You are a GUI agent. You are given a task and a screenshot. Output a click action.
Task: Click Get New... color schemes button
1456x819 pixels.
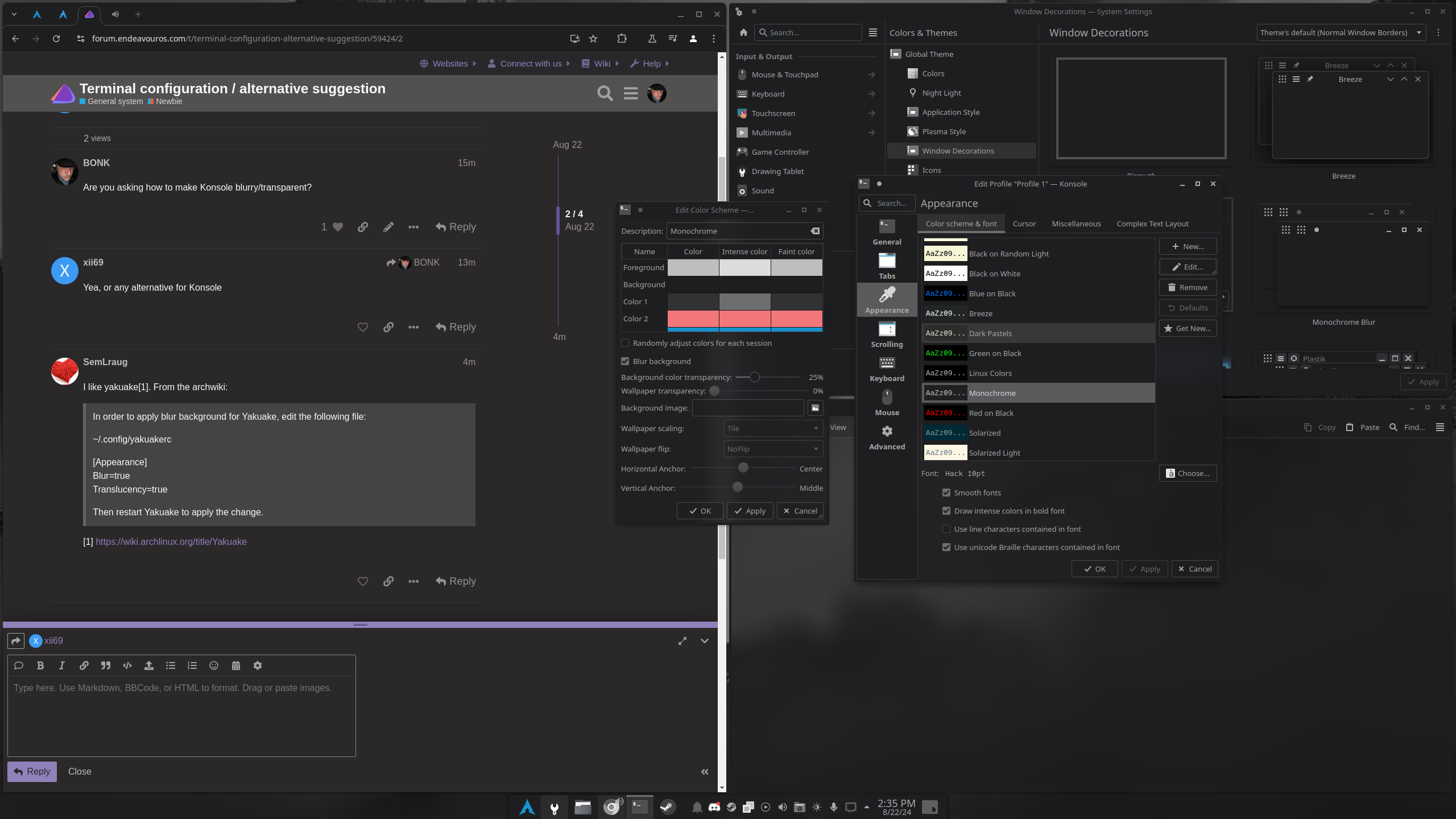pyautogui.click(x=1188, y=328)
